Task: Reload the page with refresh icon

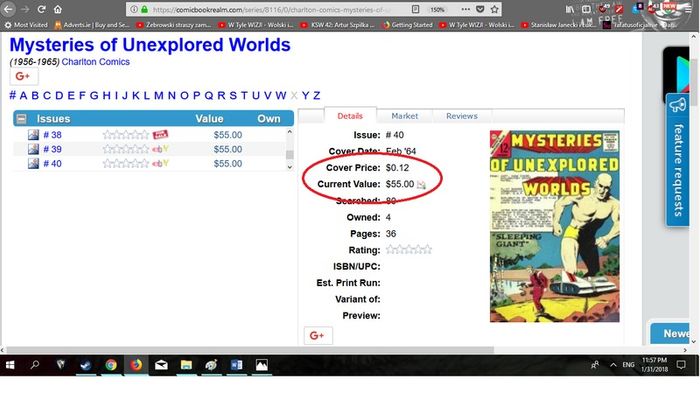Action: [42, 9]
